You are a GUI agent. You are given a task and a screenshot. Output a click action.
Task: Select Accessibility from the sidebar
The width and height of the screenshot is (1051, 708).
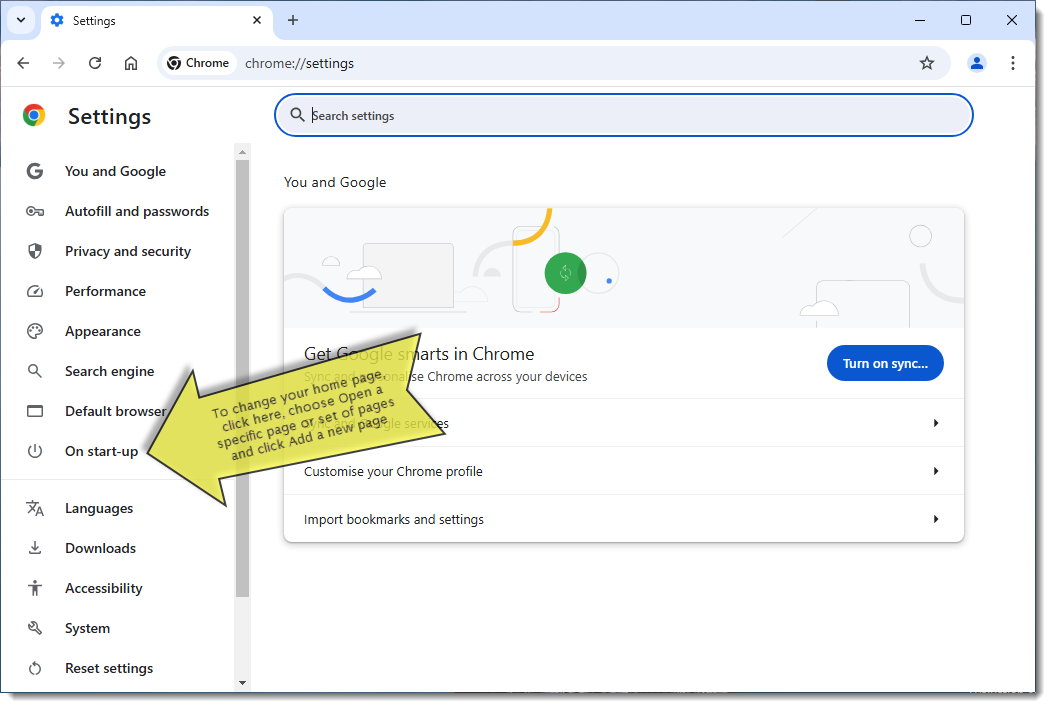(x=103, y=588)
